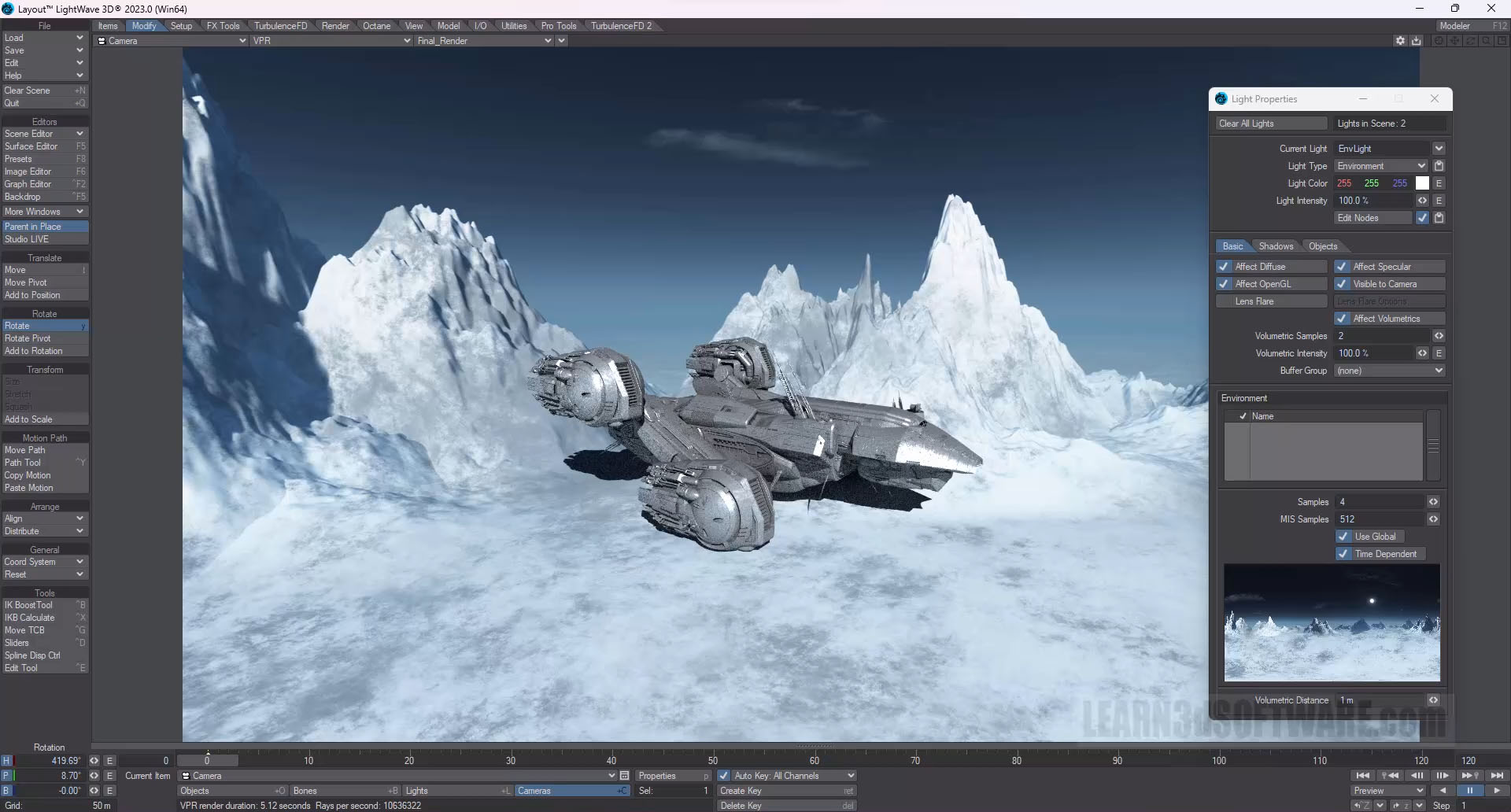Jump to the first frame of the timeline
This screenshot has height=812, width=1511.
pos(1364,775)
